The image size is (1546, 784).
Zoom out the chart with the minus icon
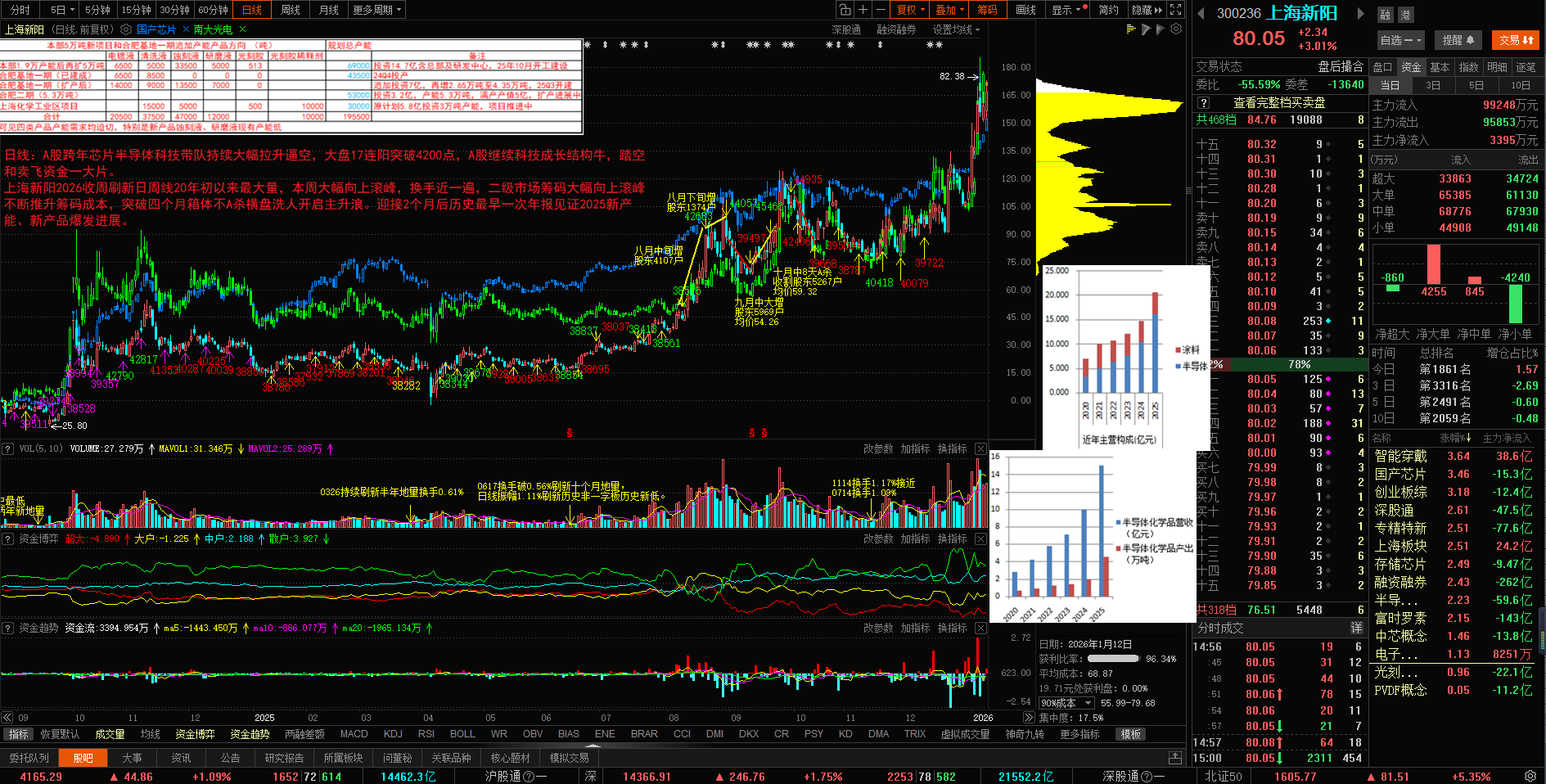pos(881,10)
